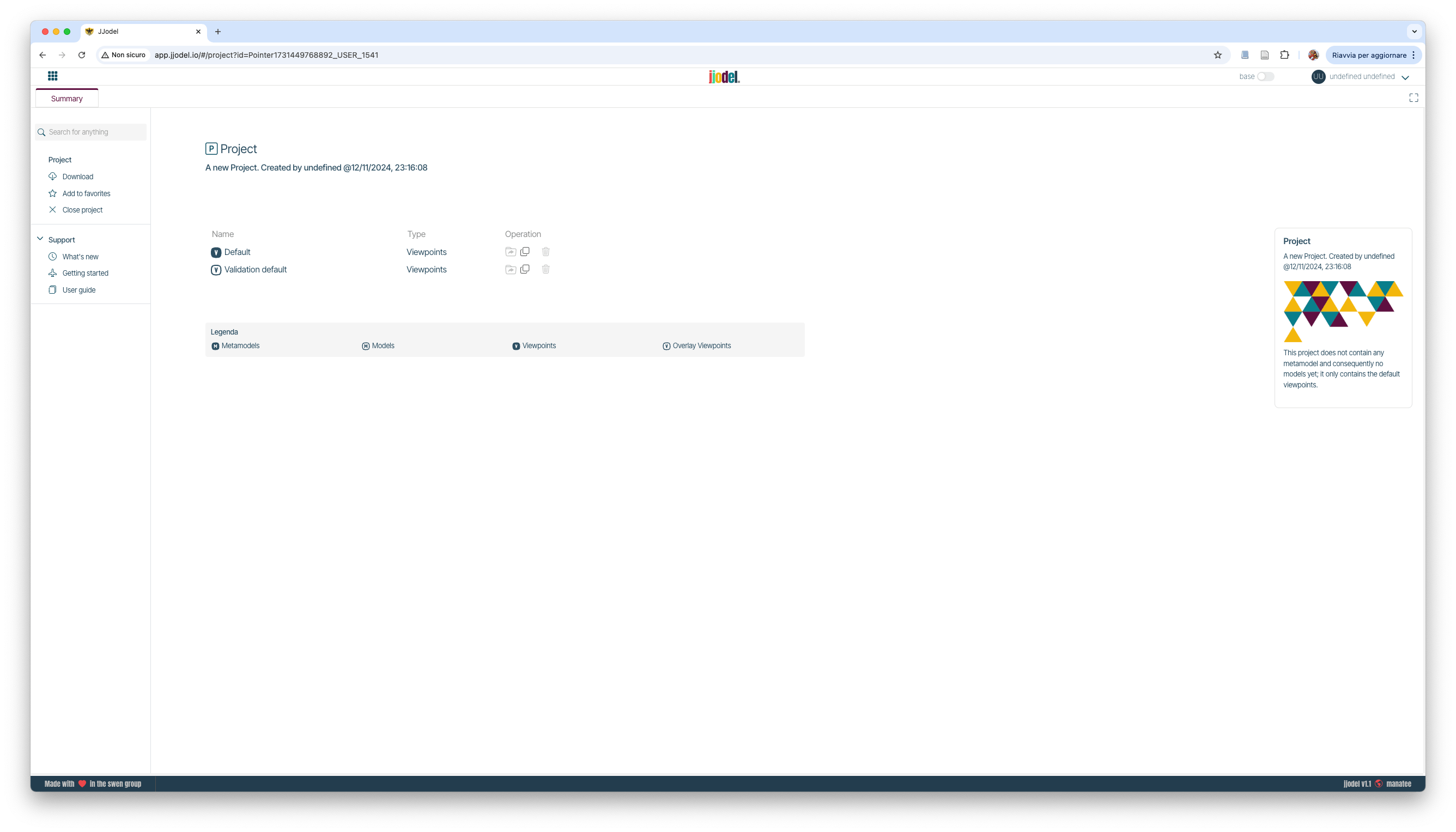Viewport: 1456px width, 832px height.
Task: Click the Download icon in sidebar
Action: pyautogui.click(x=52, y=177)
